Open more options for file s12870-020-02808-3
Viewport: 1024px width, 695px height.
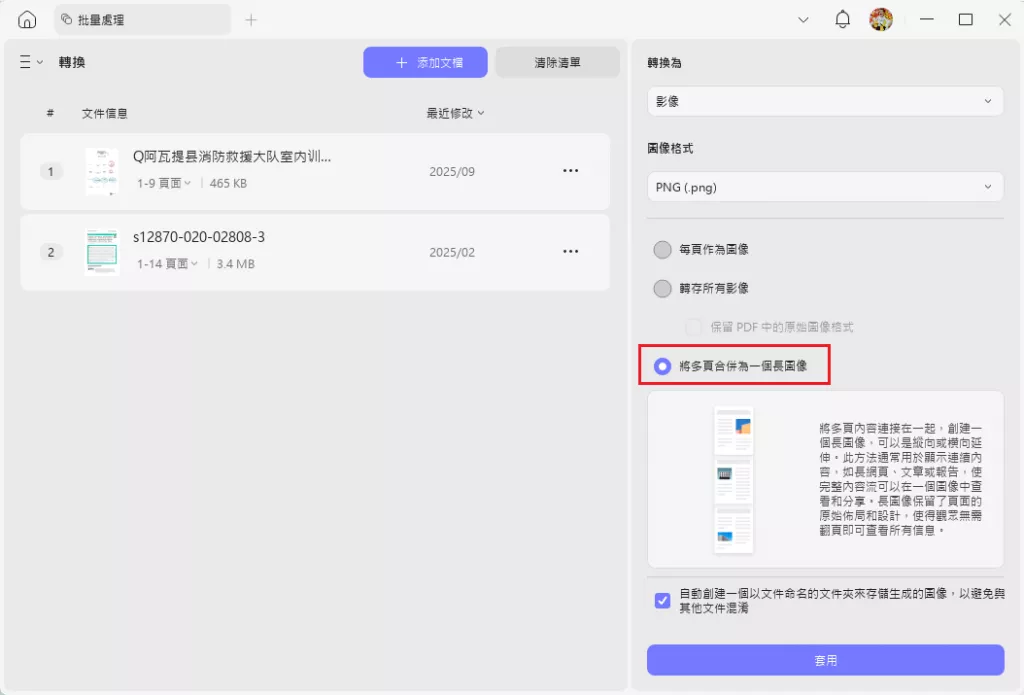click(571, 252)
